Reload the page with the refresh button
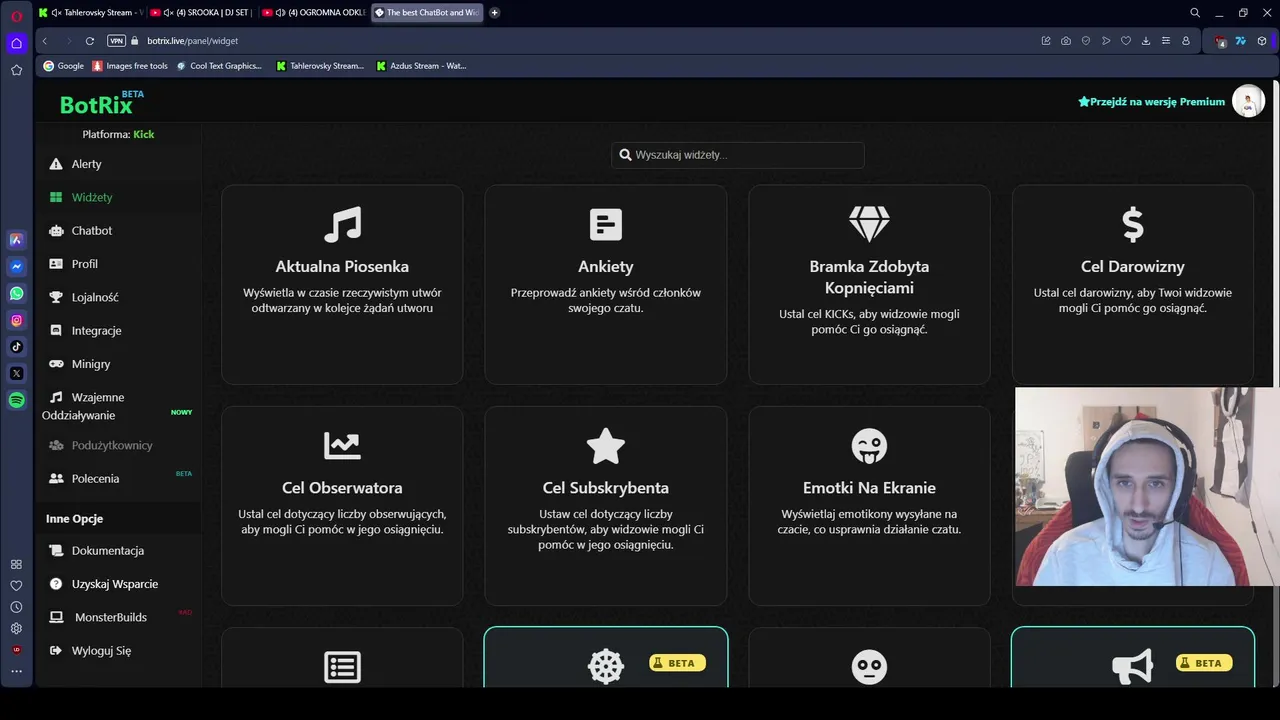The image size is (1280, 720). click(90, 41)
